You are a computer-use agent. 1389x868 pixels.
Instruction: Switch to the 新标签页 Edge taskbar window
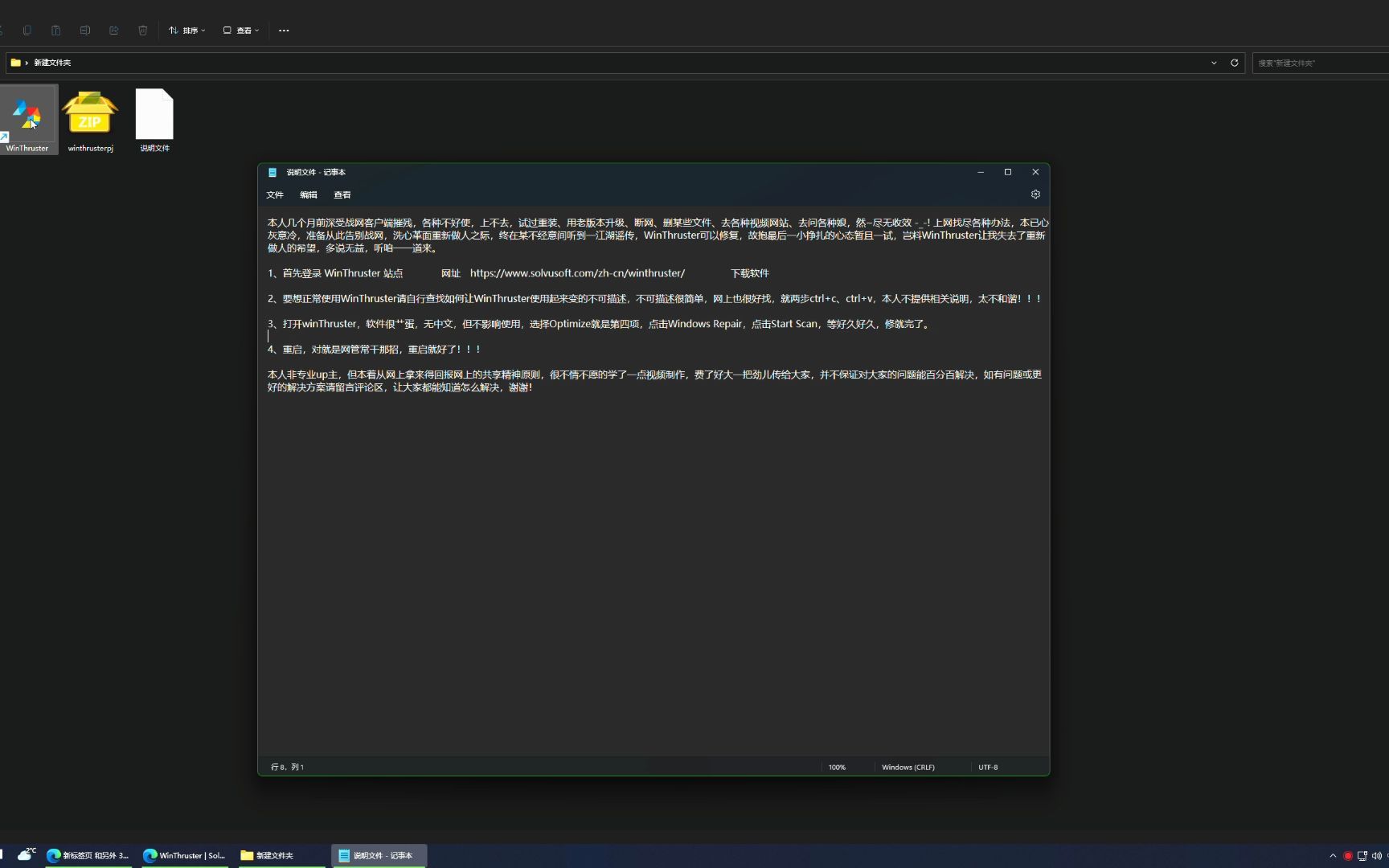(88, 856)
